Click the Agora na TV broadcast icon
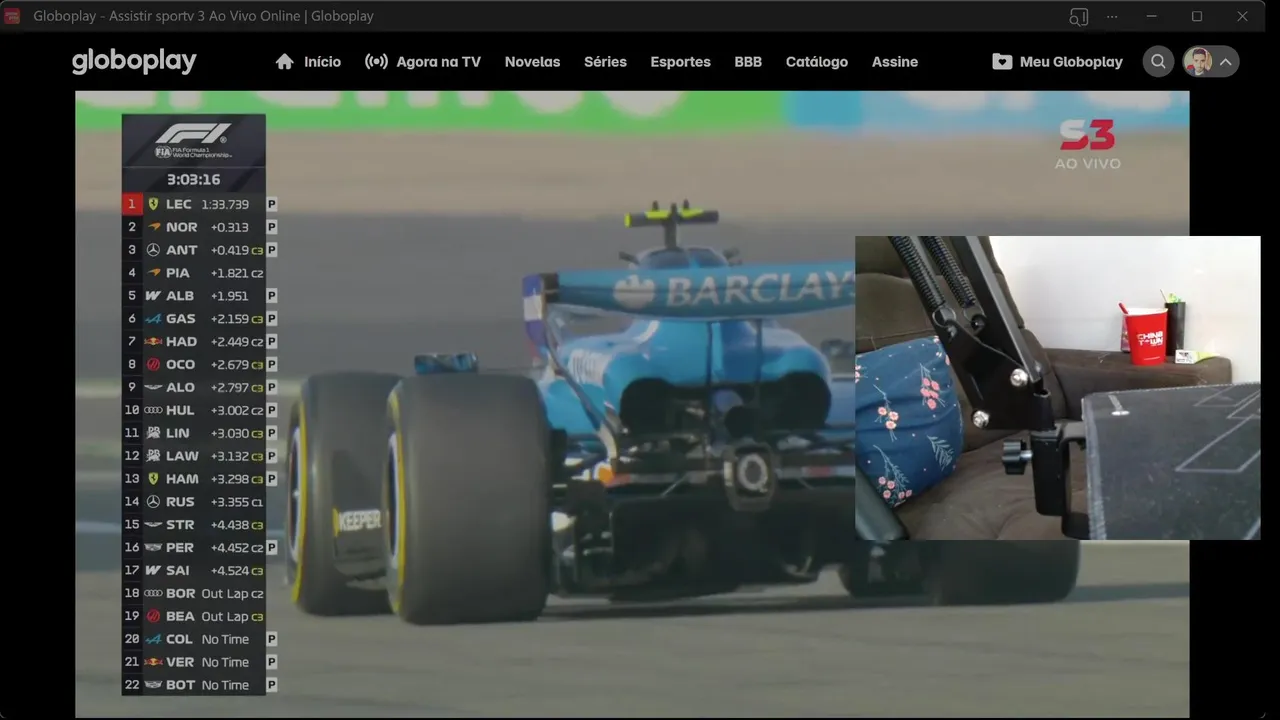The height and width of the screenshot is (720, 1280). click(x=376, y=61)
